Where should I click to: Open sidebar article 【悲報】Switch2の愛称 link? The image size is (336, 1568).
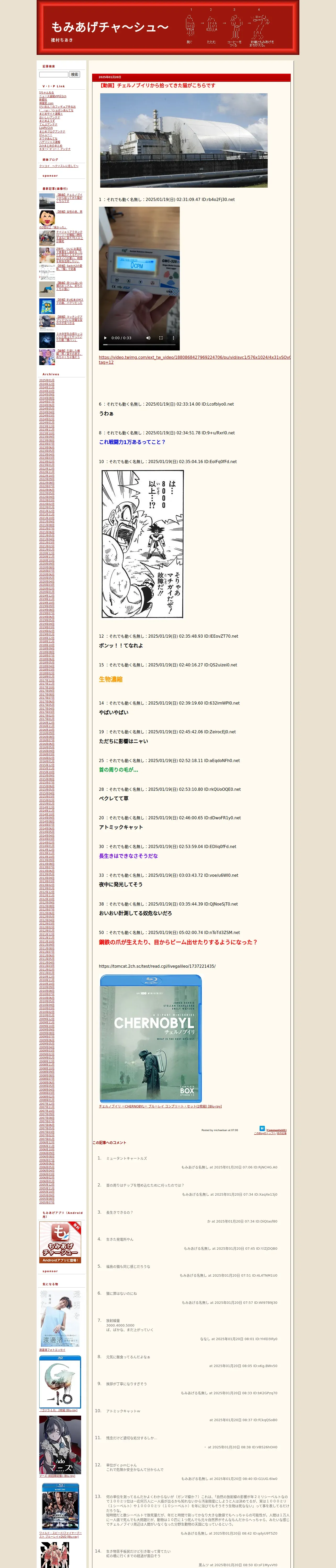click(70, 267)
